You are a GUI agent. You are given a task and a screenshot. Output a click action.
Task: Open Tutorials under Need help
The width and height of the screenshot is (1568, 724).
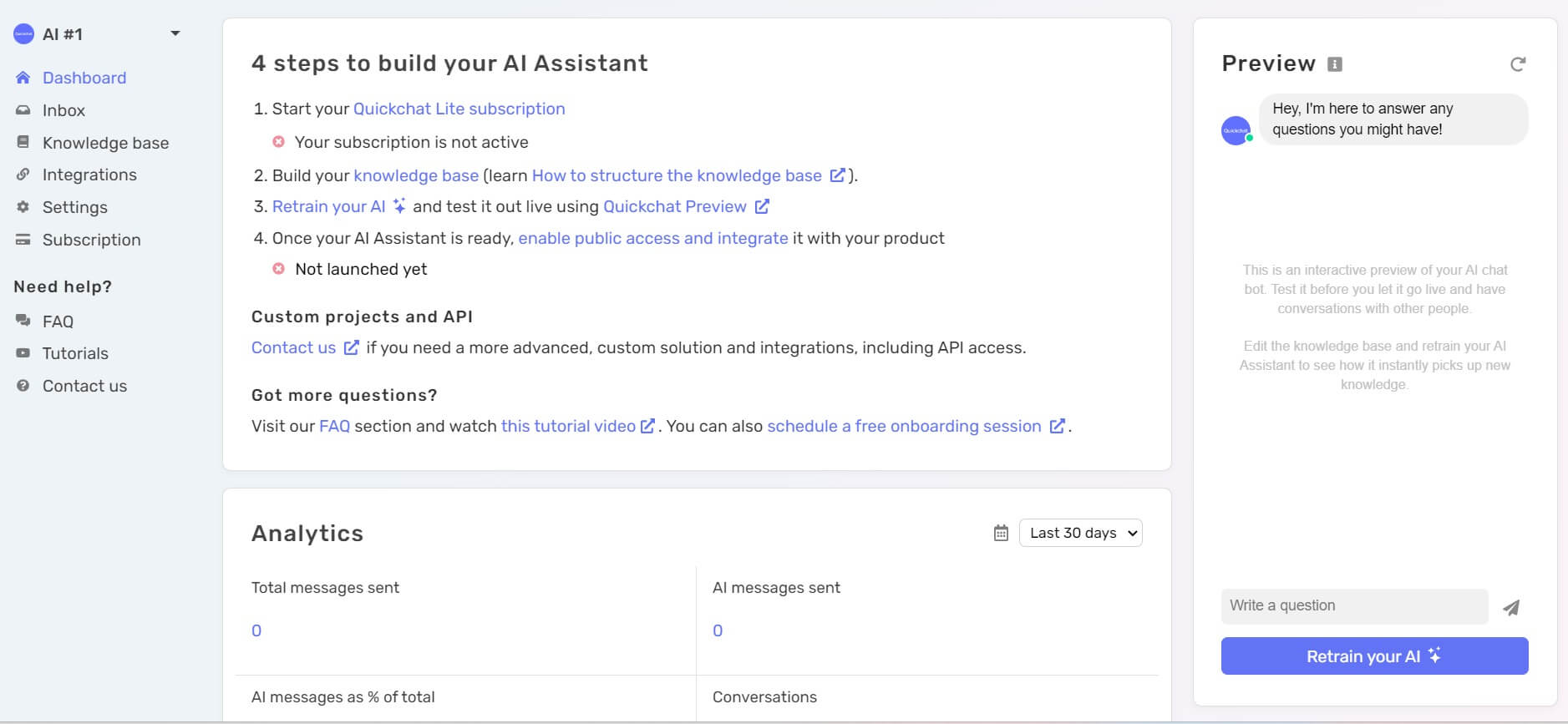pos(75,353)
